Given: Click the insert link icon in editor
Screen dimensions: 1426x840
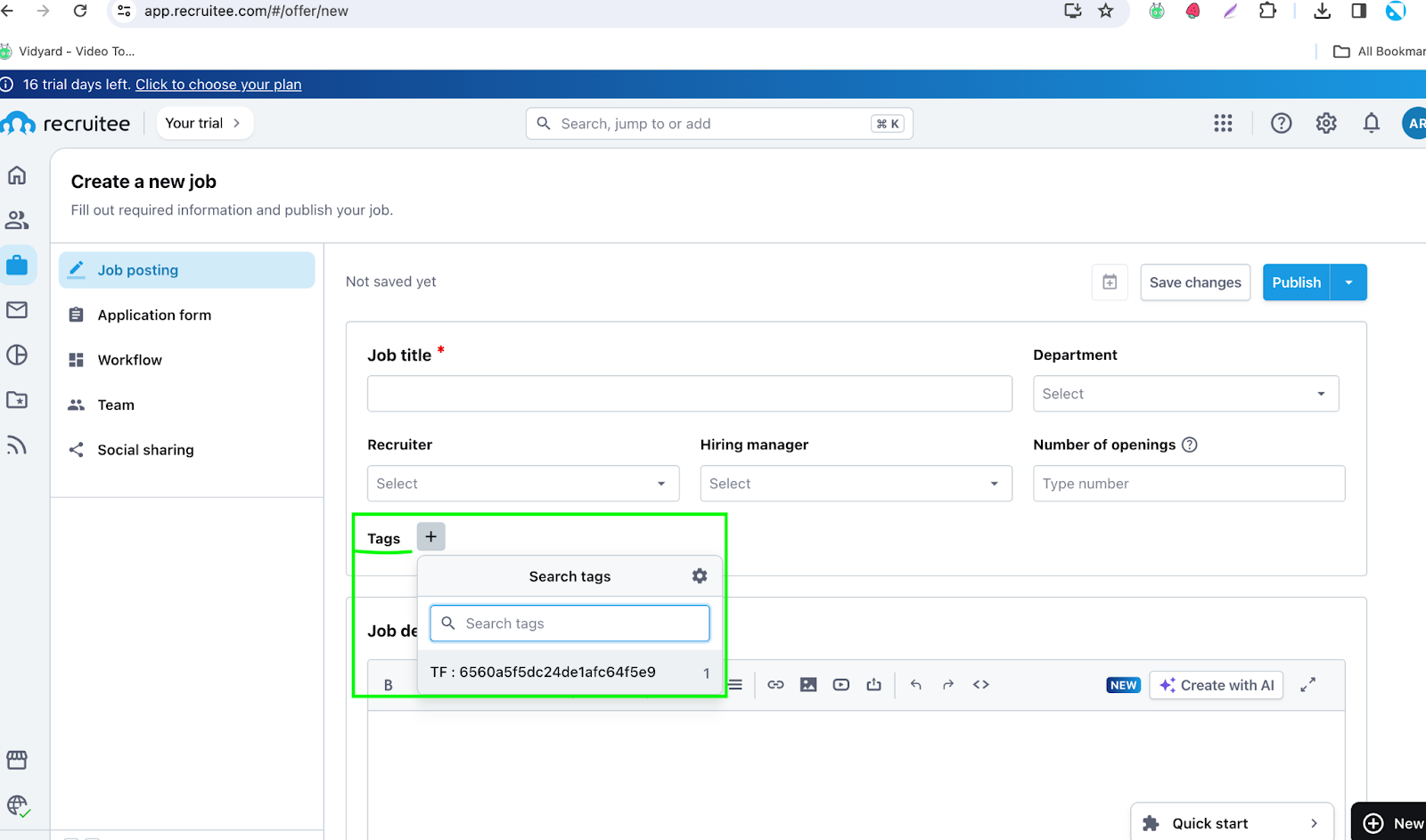Looking at the screenshot, I should coord(775,685).
